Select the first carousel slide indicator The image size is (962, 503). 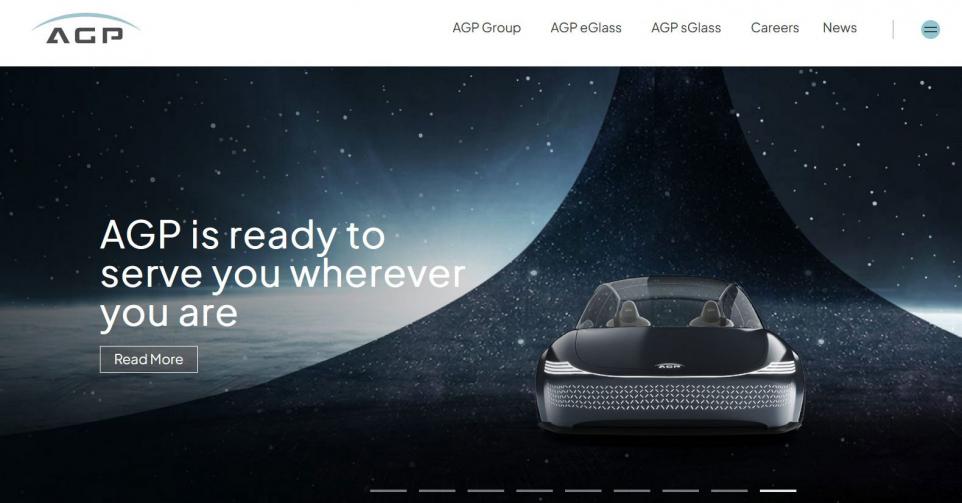pyautogui.click(x=388, y=491)
